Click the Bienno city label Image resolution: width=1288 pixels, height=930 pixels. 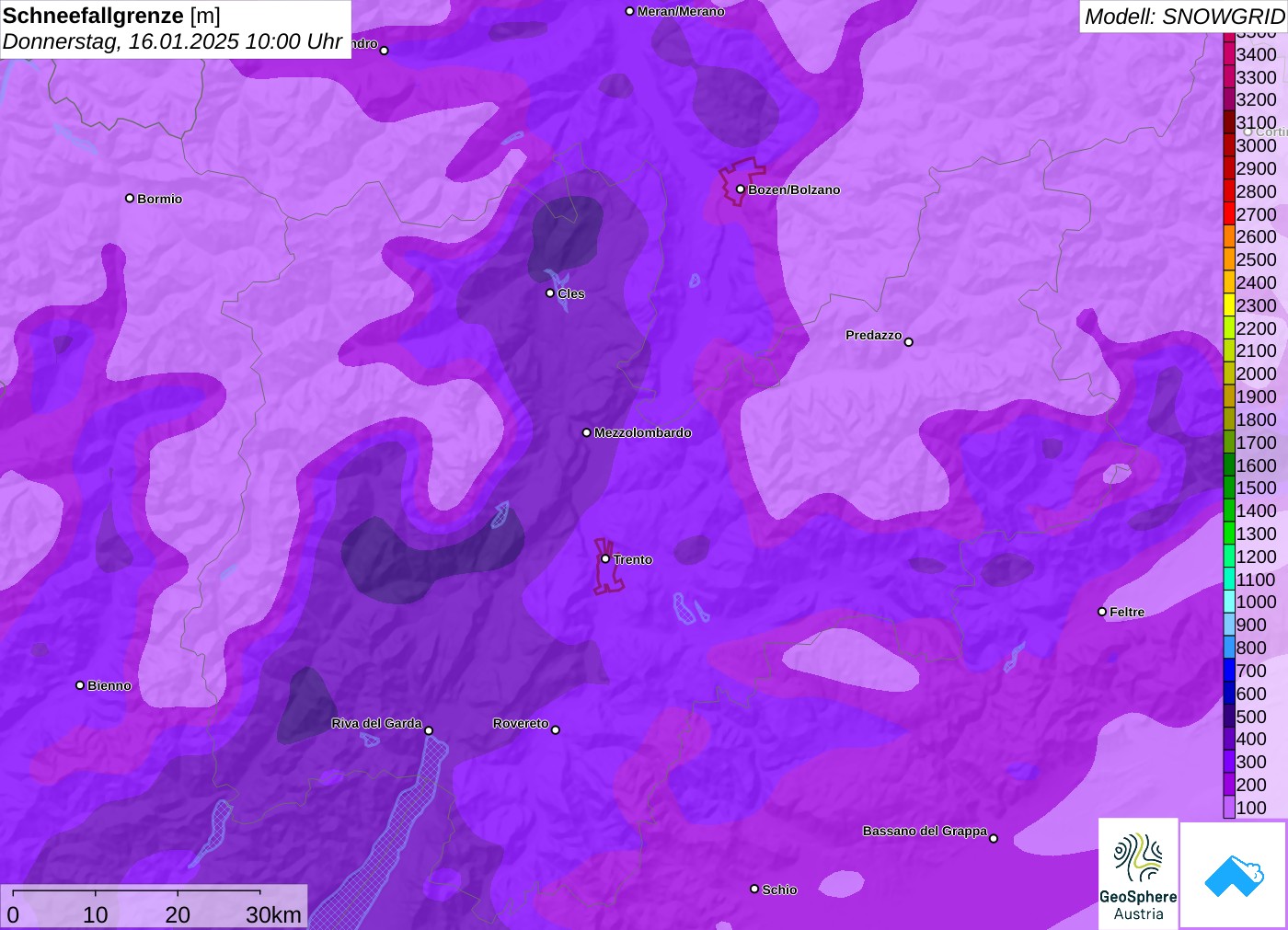tap(109, 685)
